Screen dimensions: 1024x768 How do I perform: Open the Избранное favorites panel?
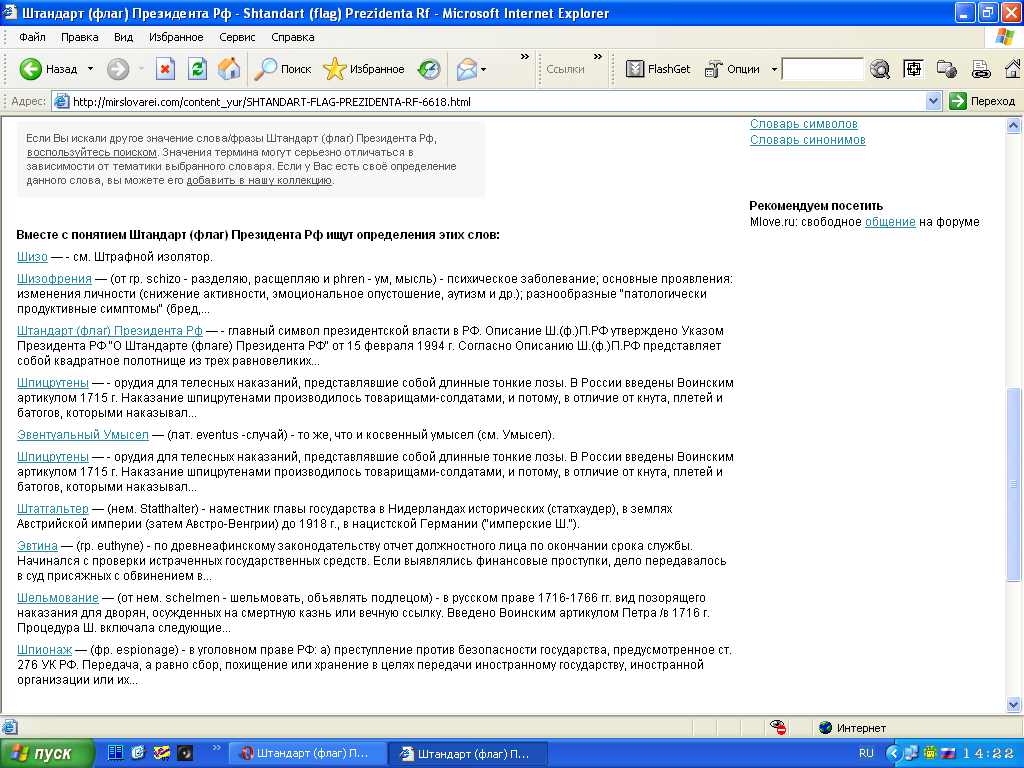coord(364,69)
